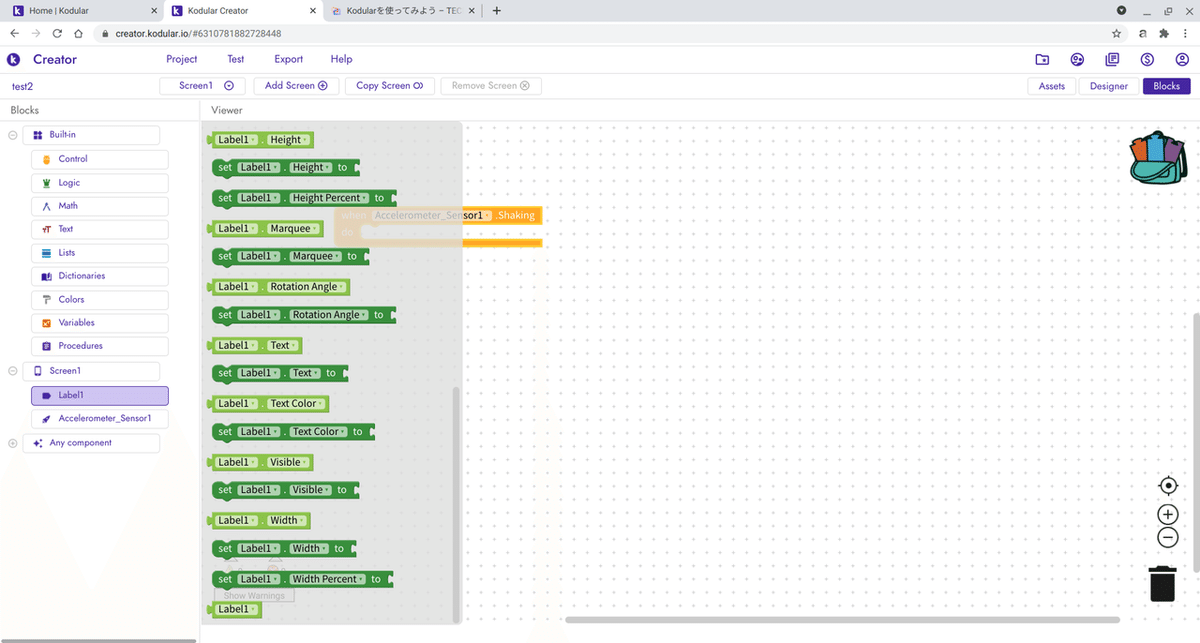
Task: Go back in browser history
Action: point(14,33)
